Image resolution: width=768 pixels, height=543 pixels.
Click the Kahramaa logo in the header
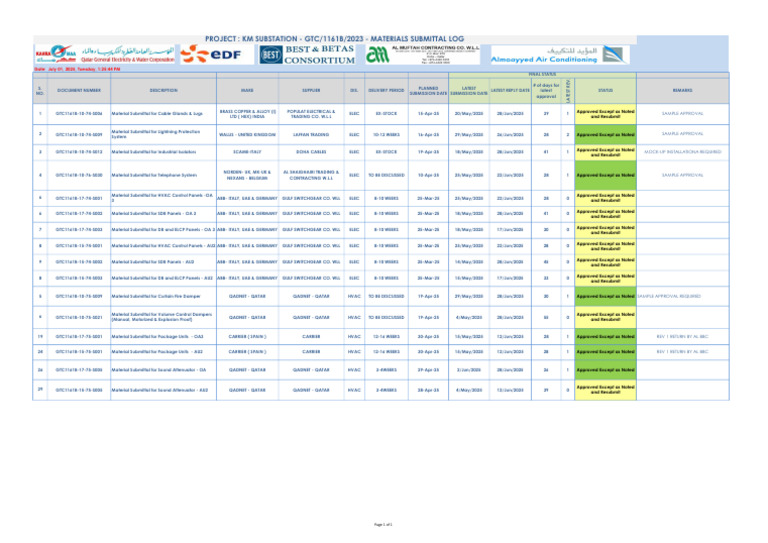pyautogui.click(x=104, y=54)
